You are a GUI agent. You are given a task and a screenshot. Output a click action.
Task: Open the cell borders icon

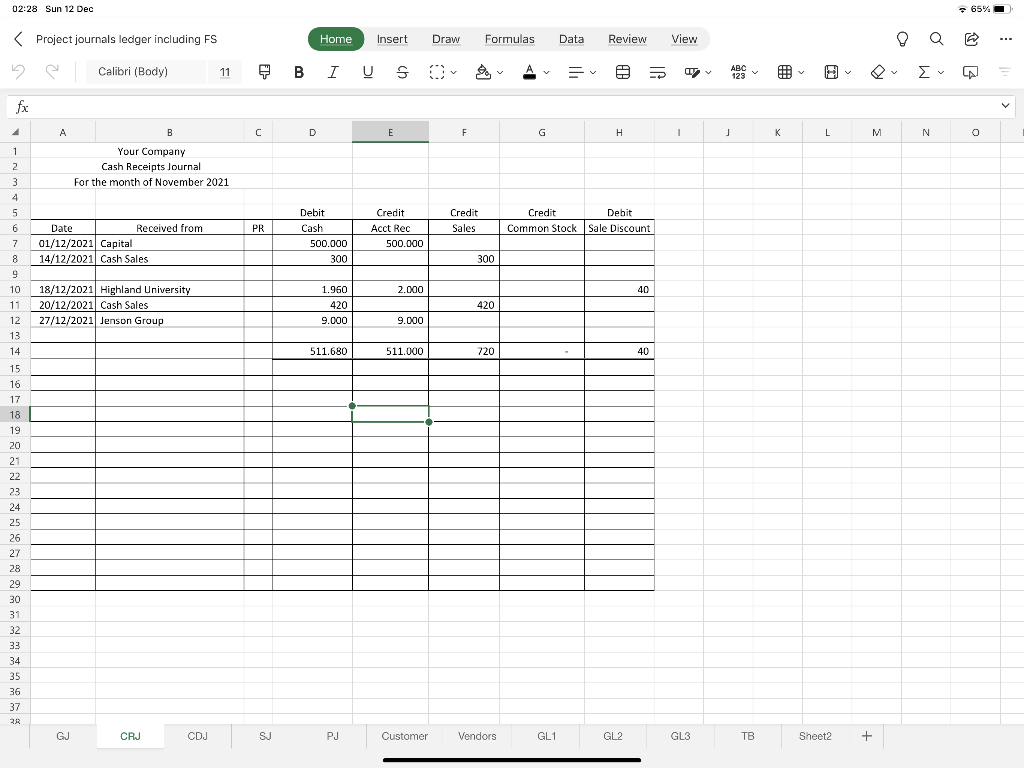pyautogui.click(x=437, y=72)
